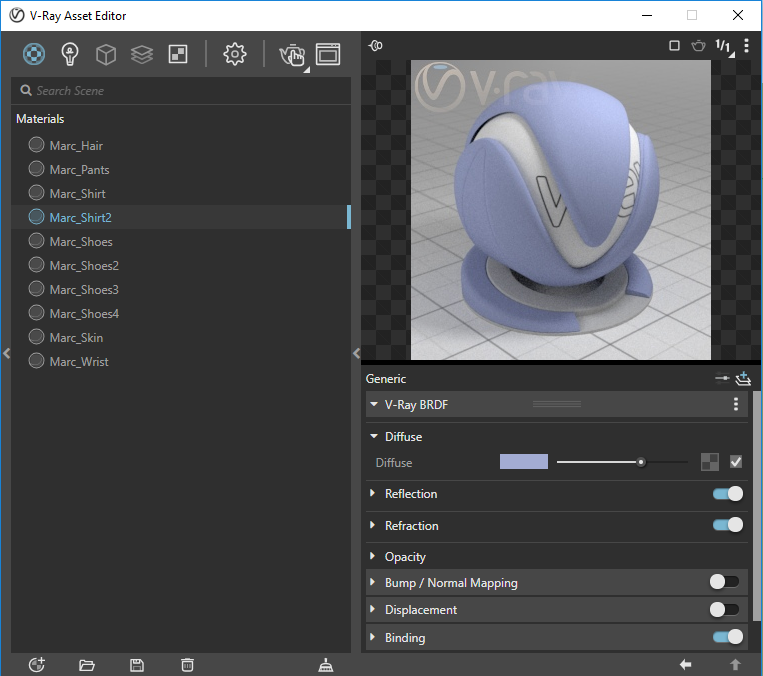Click the delete trash icon
Image resolution: width=763 pixels, height=676 pixels.
187,665
